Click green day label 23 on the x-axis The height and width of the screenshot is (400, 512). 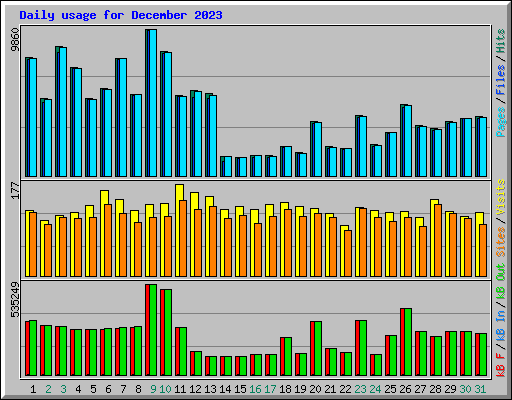click(360, 389)
